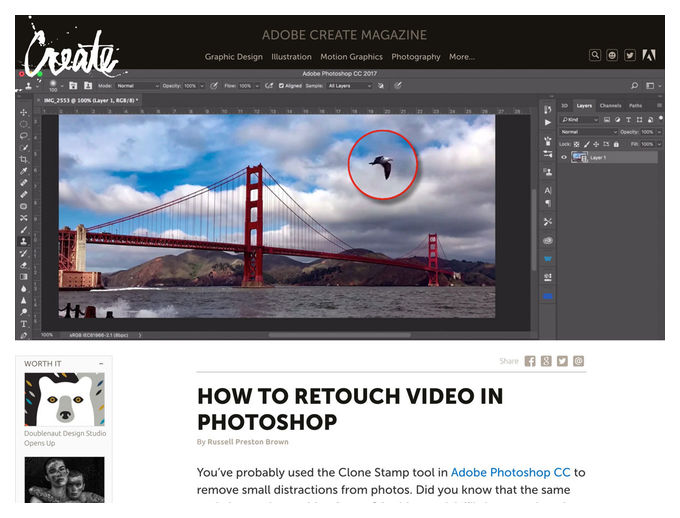Open the Actions panel play icon
This screenshot has width=680, height=518.
548,123
